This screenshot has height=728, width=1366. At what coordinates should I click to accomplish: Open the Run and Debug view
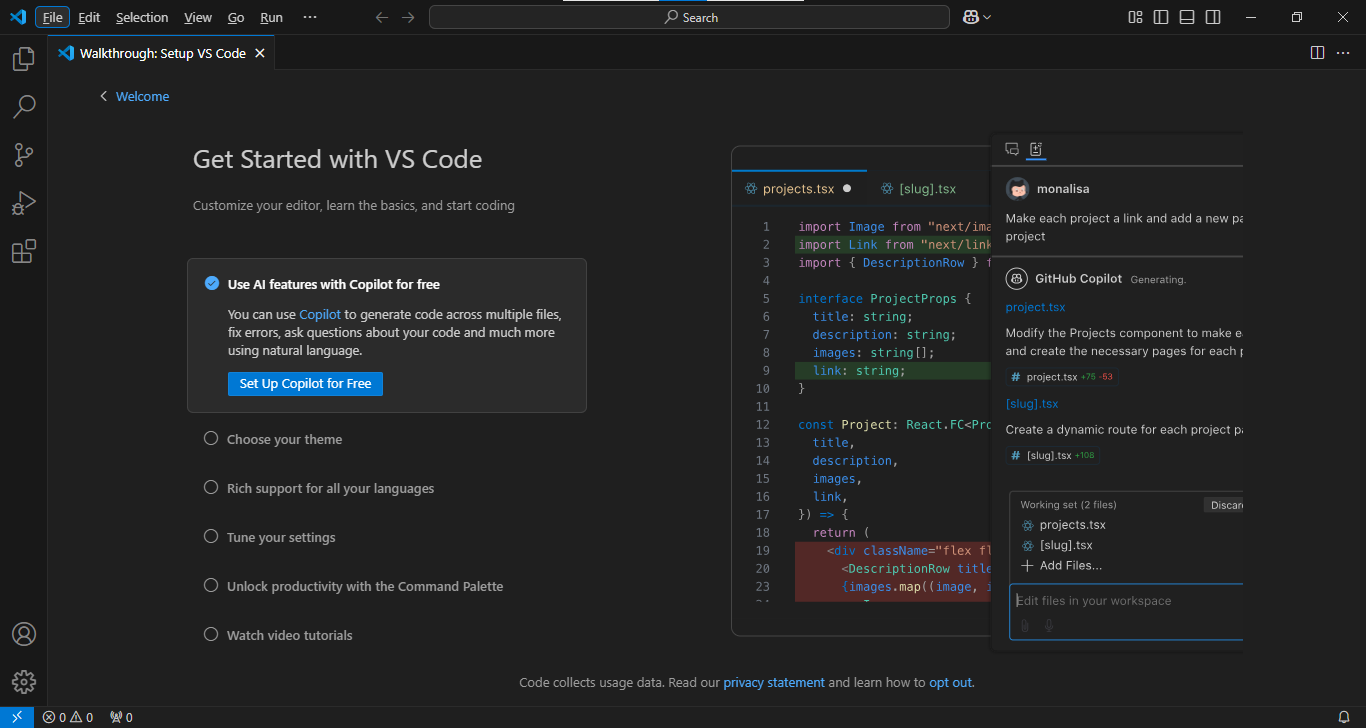click(23, 203)
